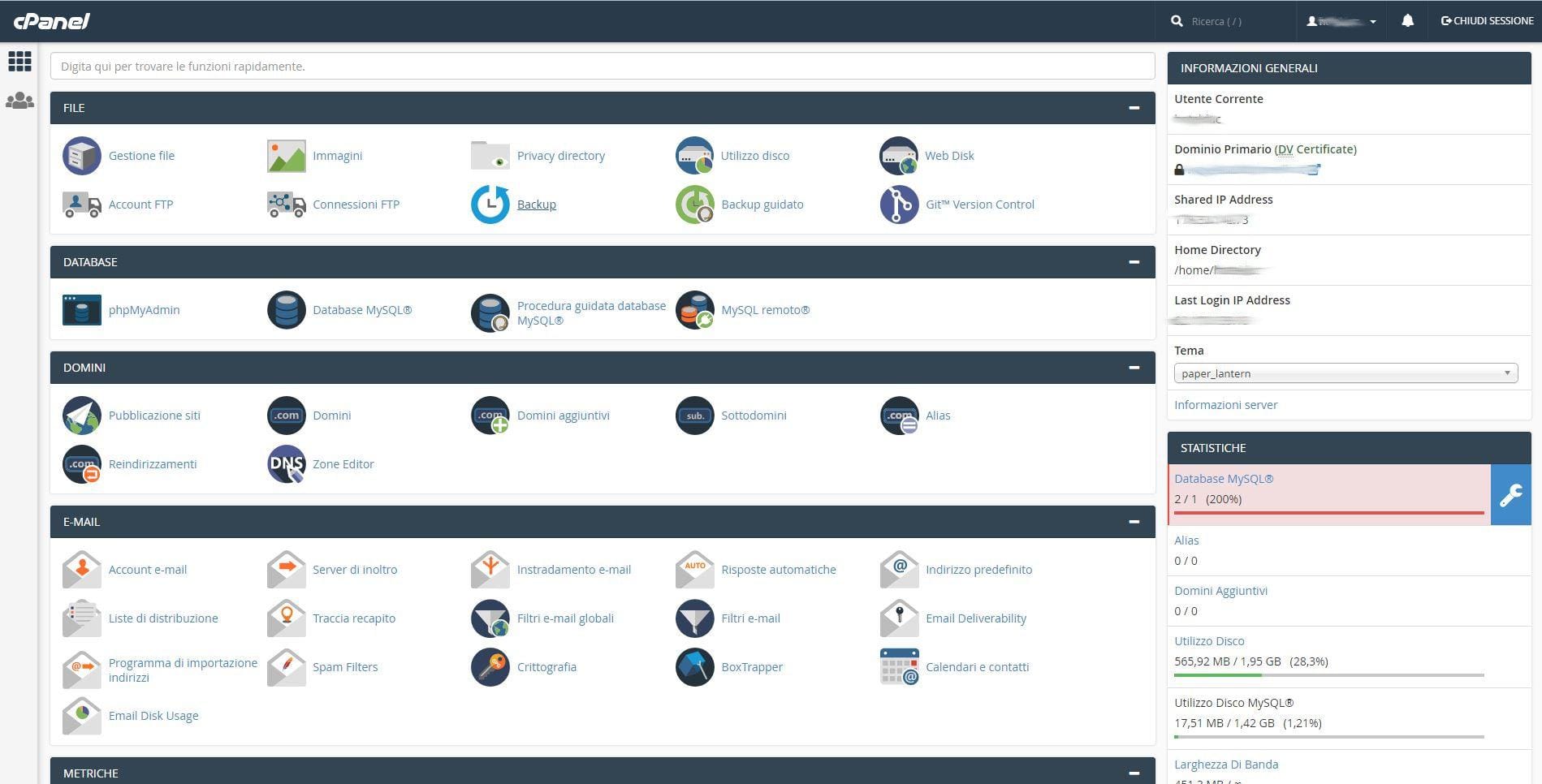Open the Utilizzo disco icon
Viewport: 1542px width, 784px height.
click(695, 156)
